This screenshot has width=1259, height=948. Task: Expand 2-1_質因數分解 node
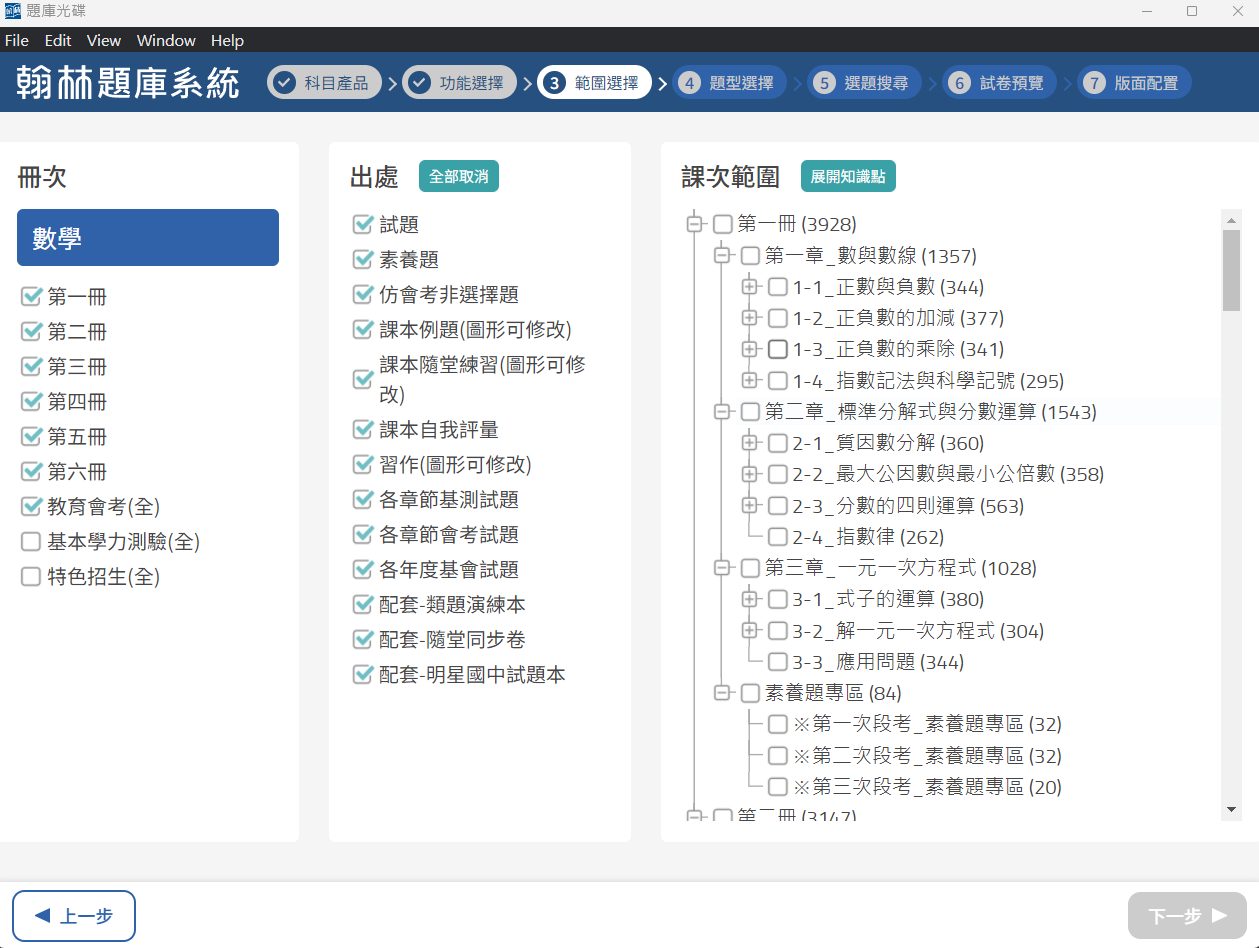point(749,443)
